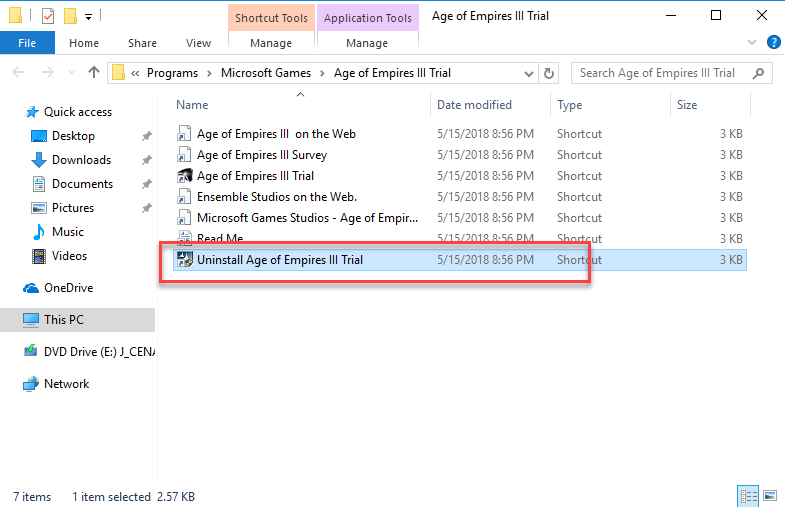Click the This PC monitor icon
This screenshot has width=785, height=507.
point(31,320)
